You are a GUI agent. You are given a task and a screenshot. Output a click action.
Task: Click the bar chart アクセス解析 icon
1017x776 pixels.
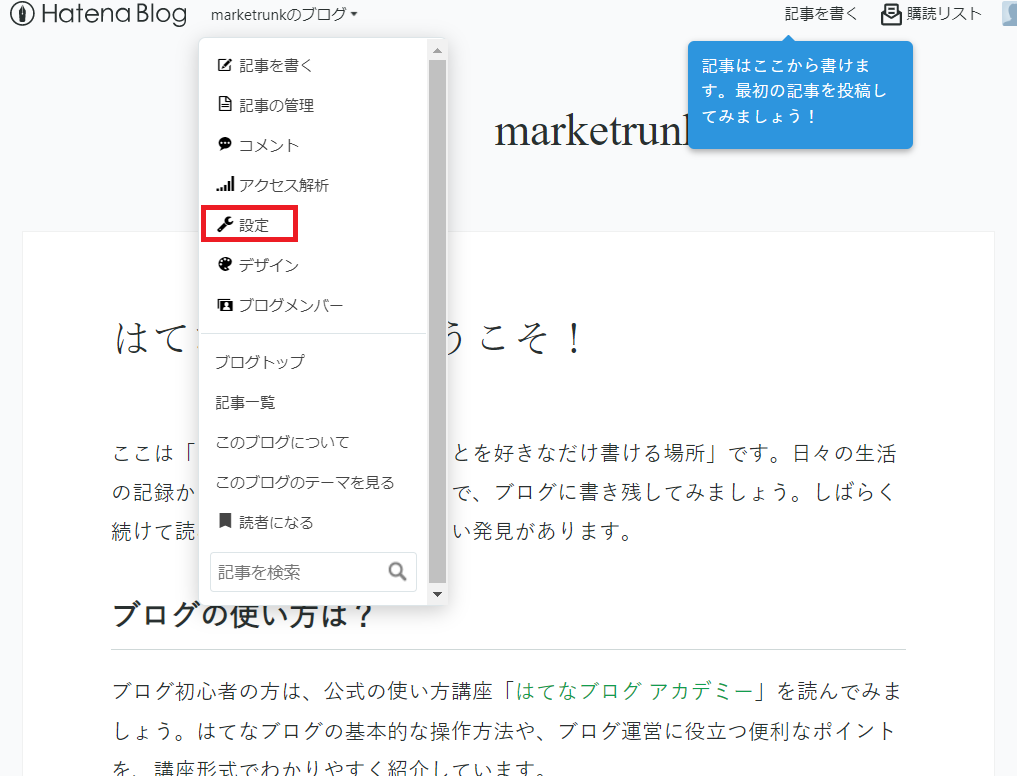(225, 185)
